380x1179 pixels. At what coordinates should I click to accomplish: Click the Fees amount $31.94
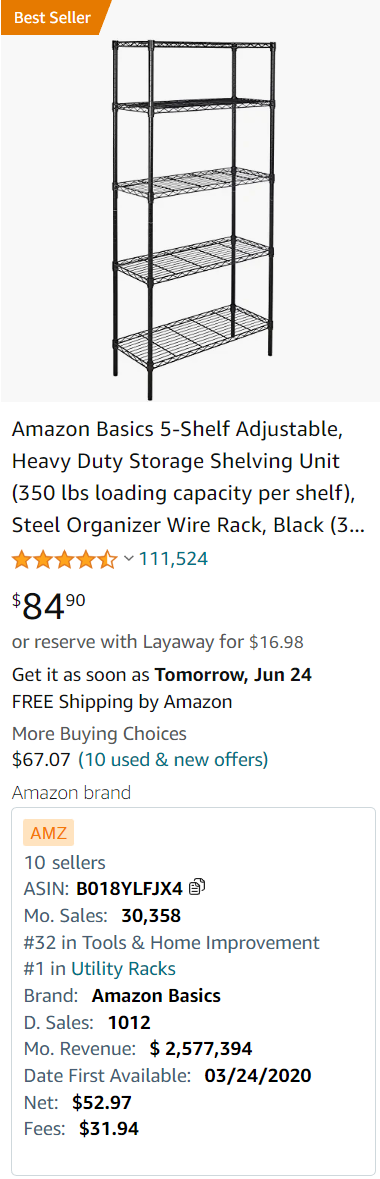coord(109,1129)
